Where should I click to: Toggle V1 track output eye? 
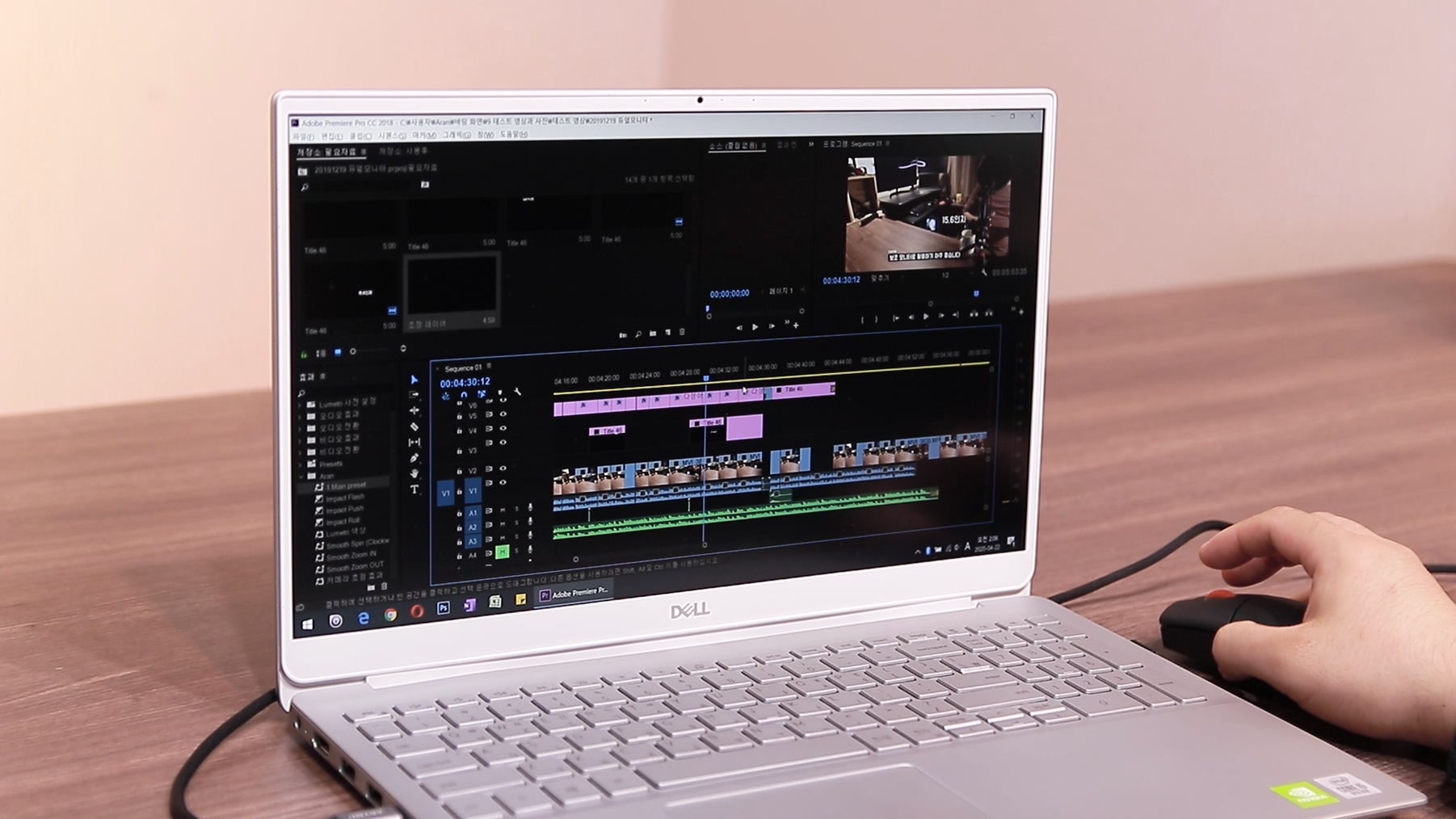(503, 483)
